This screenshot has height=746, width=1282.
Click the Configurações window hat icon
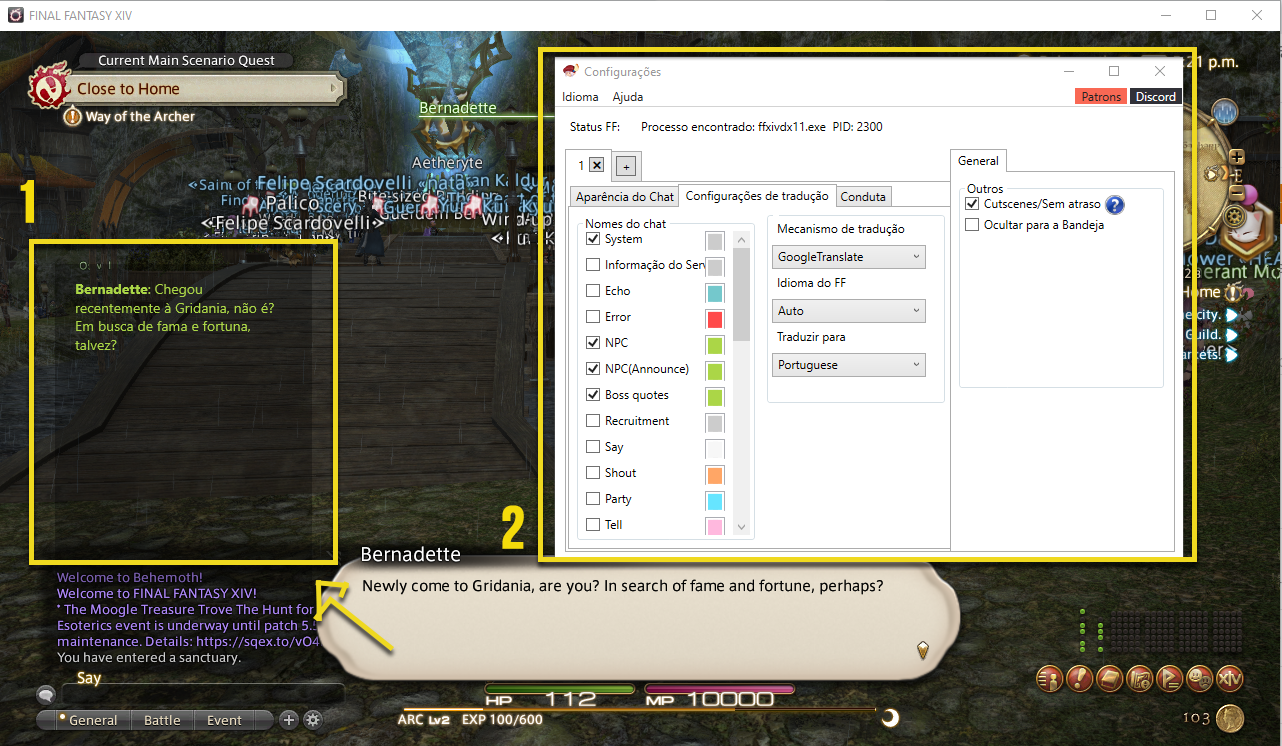[x=570, y=71]
